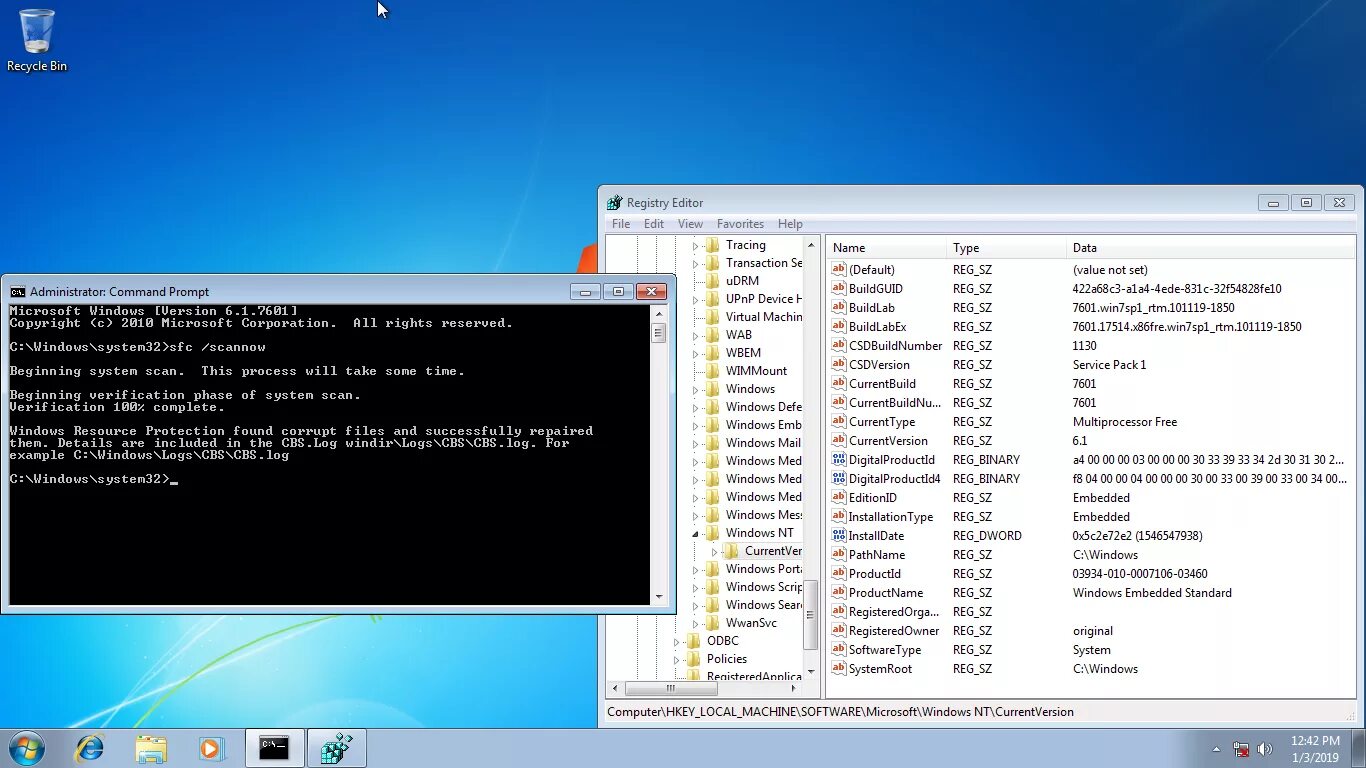This screenshot has width=1366, height=768.
Task: Expand the WwanSvc tree node
Action: pyautogui.click(x=696, y=624)
